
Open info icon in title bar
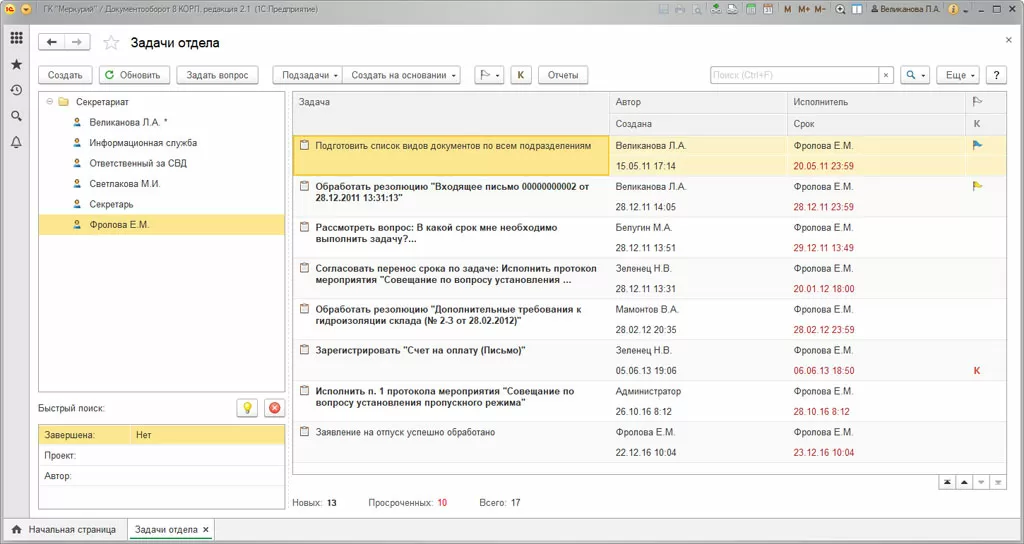click(x=953, y=9)
